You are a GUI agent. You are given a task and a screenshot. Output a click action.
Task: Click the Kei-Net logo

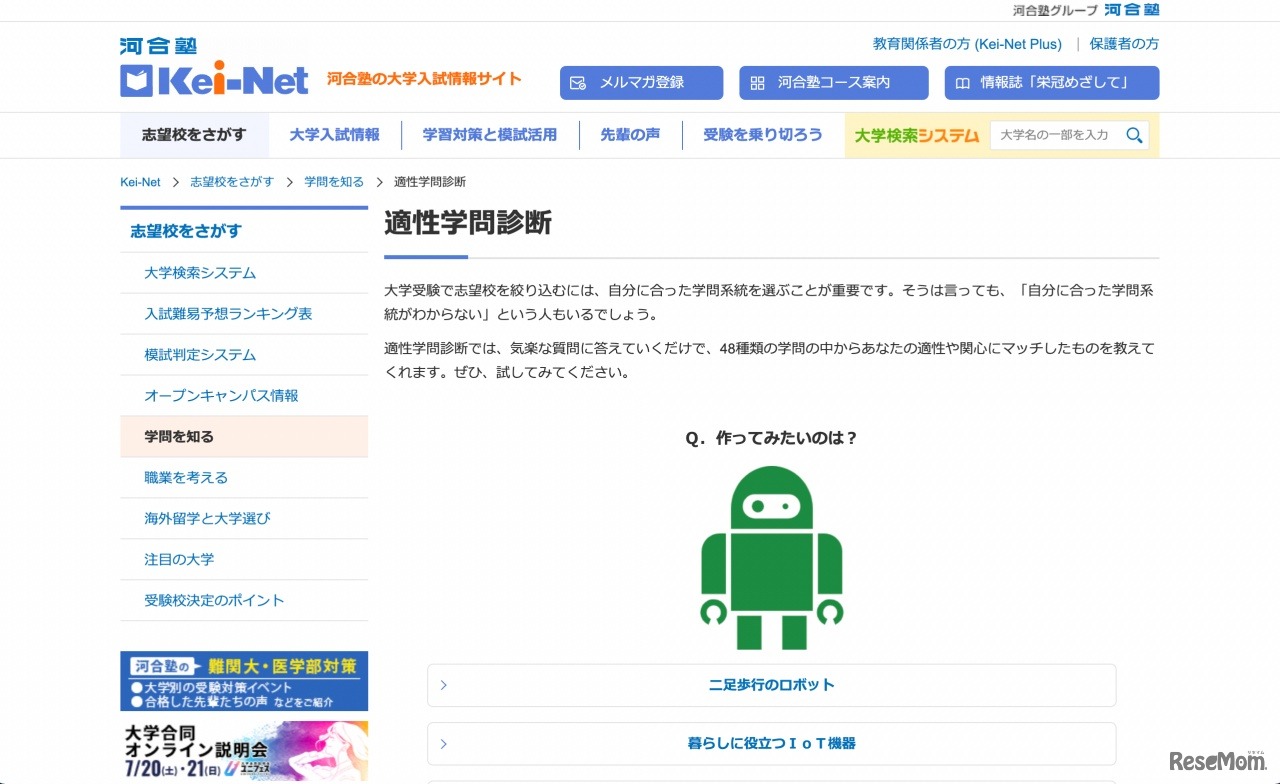(214, 80)
